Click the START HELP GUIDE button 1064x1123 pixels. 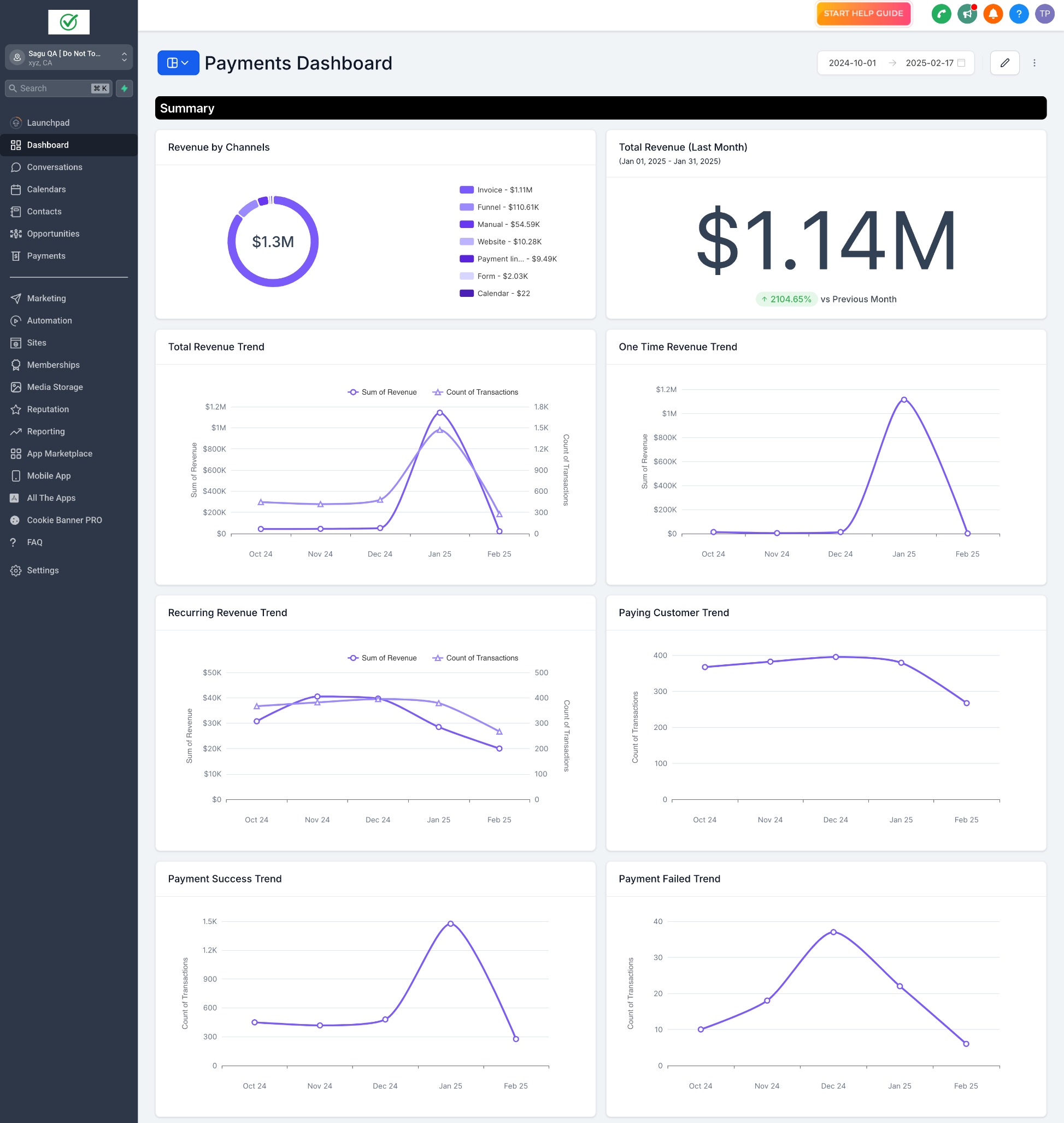coord(863,14)
